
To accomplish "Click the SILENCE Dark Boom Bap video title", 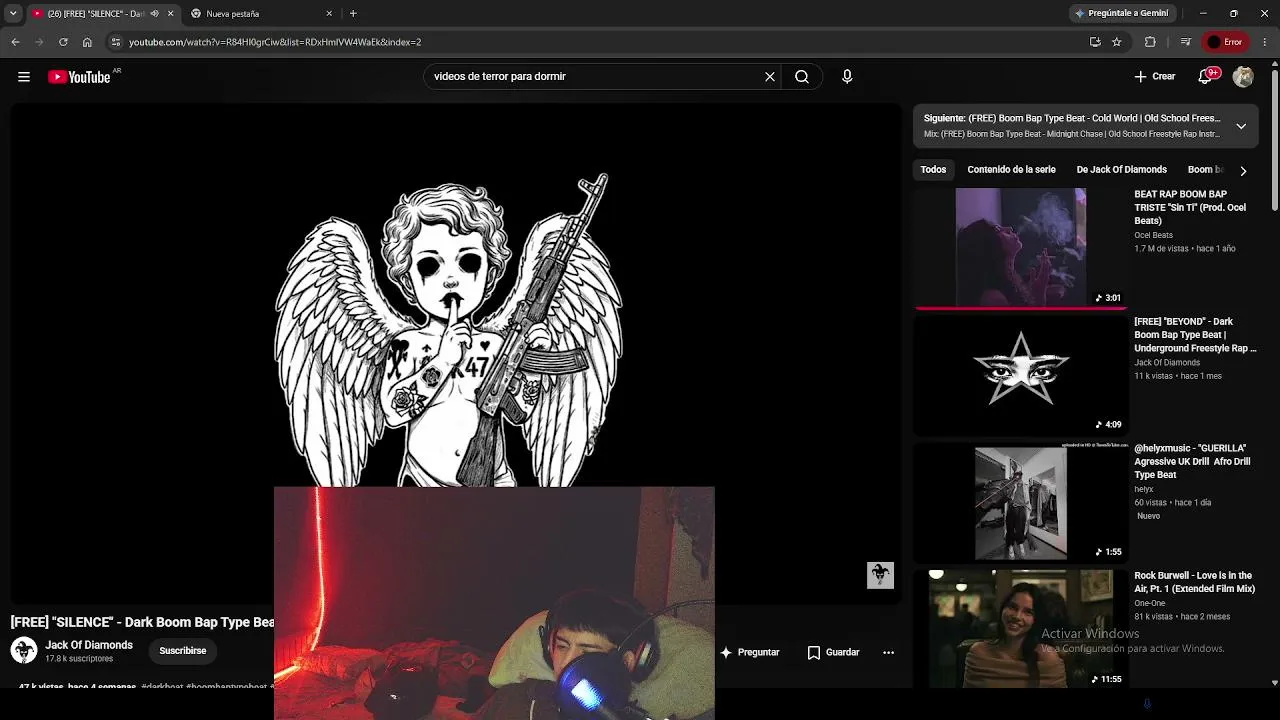I will (142, 622).
